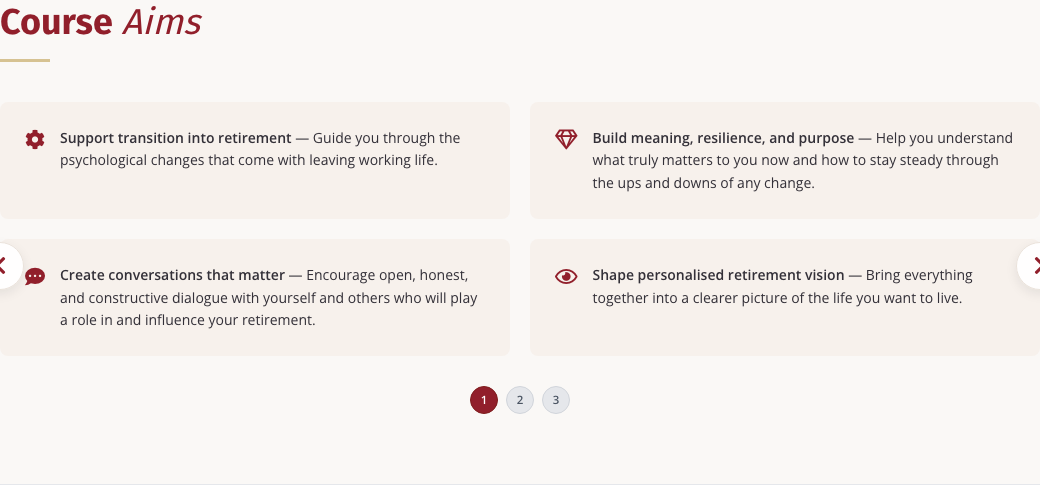Viewport: 1040px width, 485px height.
Task: Click the Course Aims heading
Action: 101,23
